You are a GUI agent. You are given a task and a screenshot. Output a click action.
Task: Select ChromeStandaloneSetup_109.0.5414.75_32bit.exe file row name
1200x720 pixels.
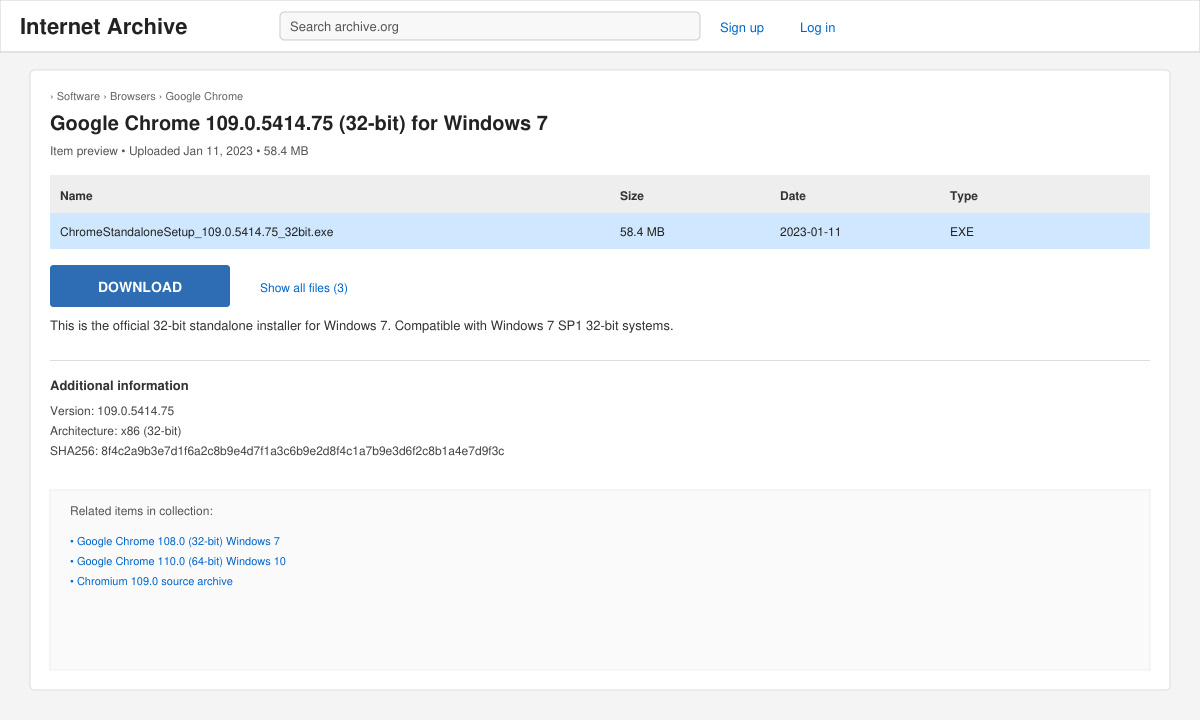point(197,231)
